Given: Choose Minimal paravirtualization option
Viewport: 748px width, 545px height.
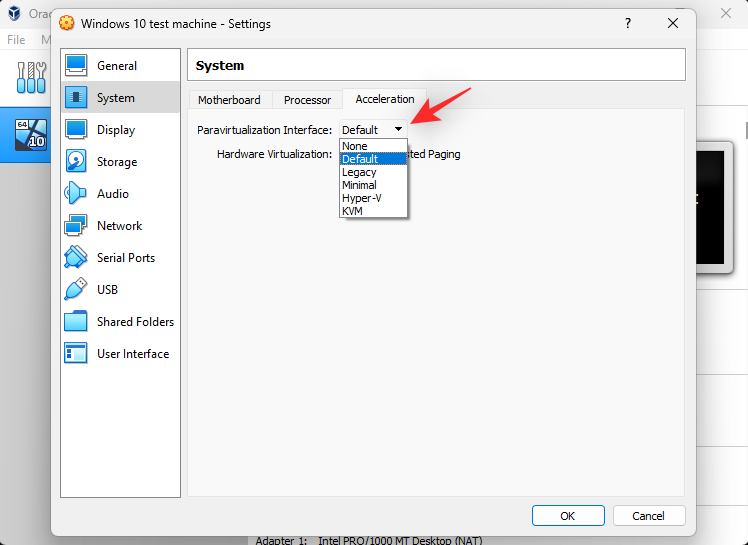Looking at the screenshot, I should click(x=373, y=185).
